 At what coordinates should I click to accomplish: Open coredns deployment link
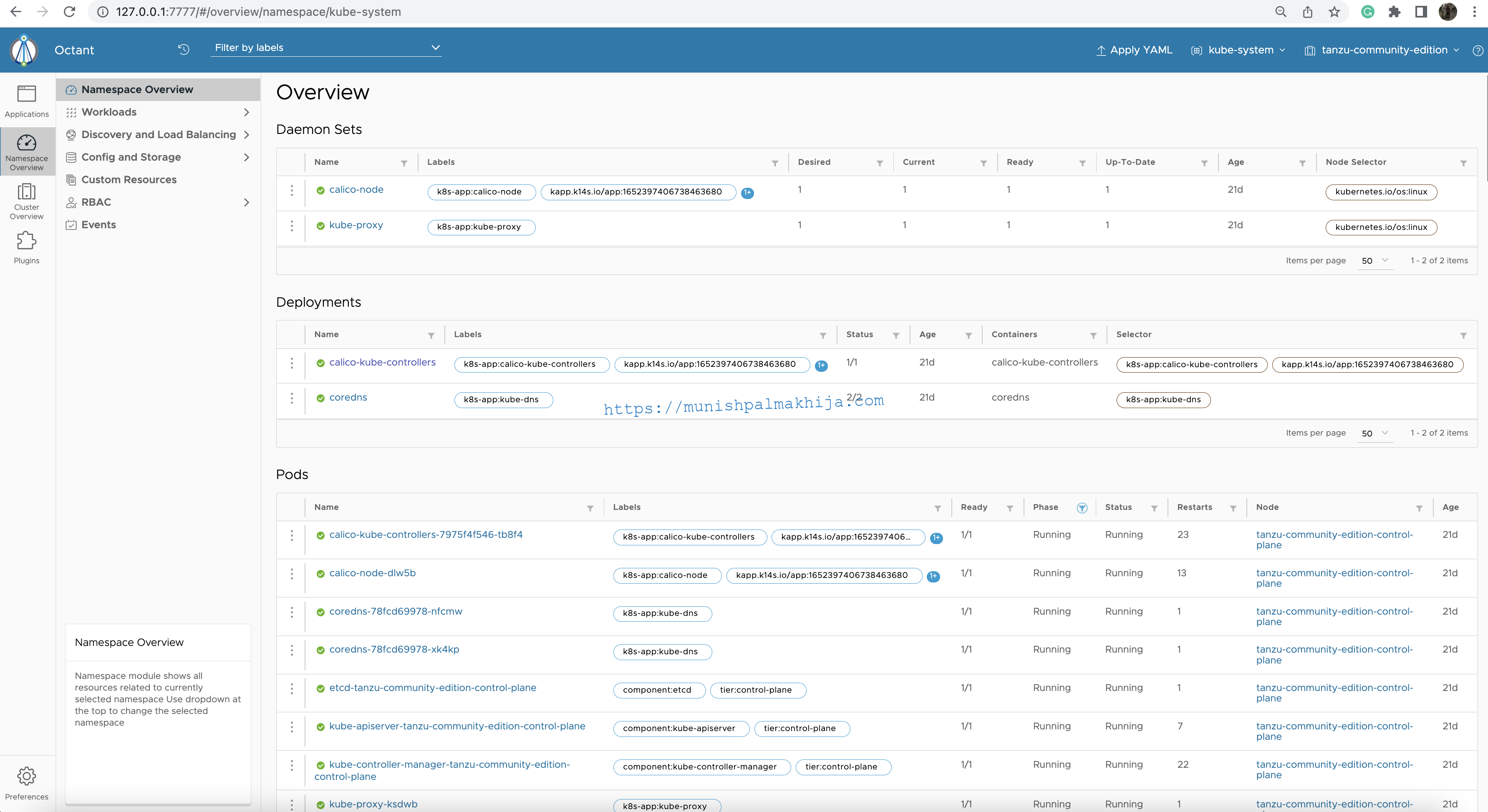tap(348, 397)
